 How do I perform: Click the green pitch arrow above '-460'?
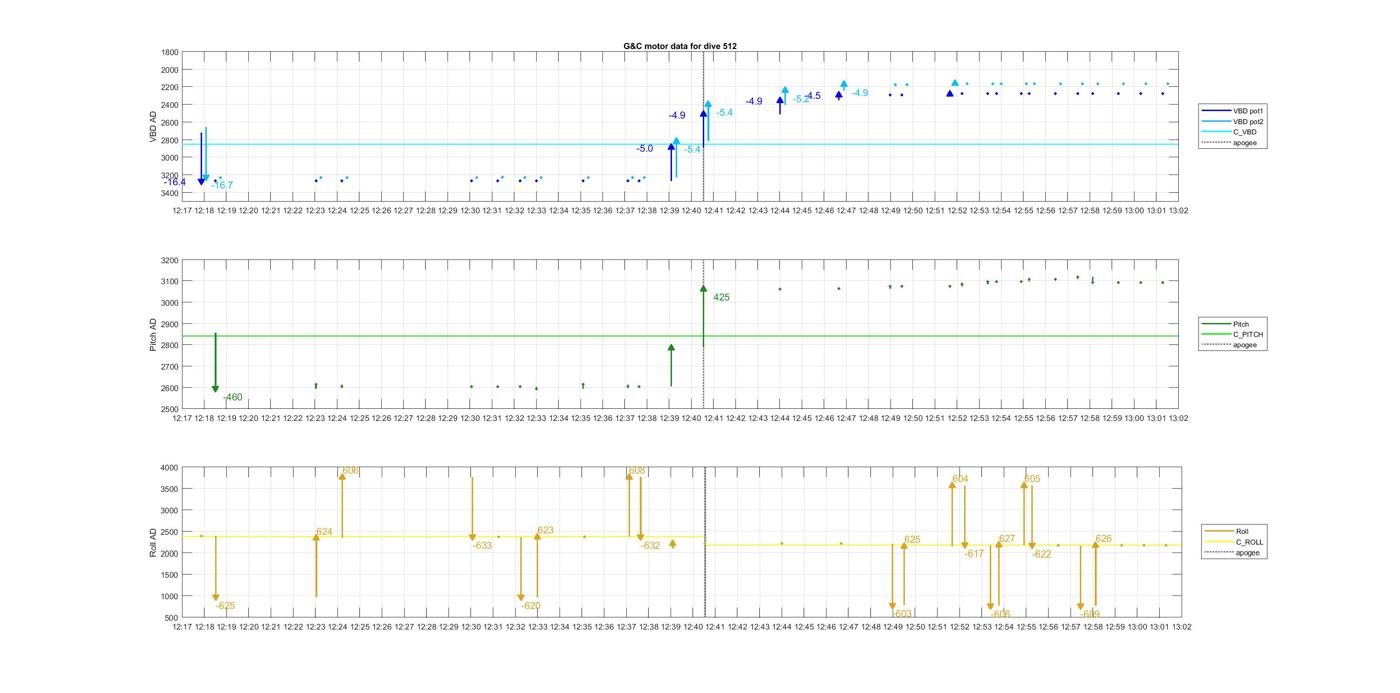coord(215,363)
